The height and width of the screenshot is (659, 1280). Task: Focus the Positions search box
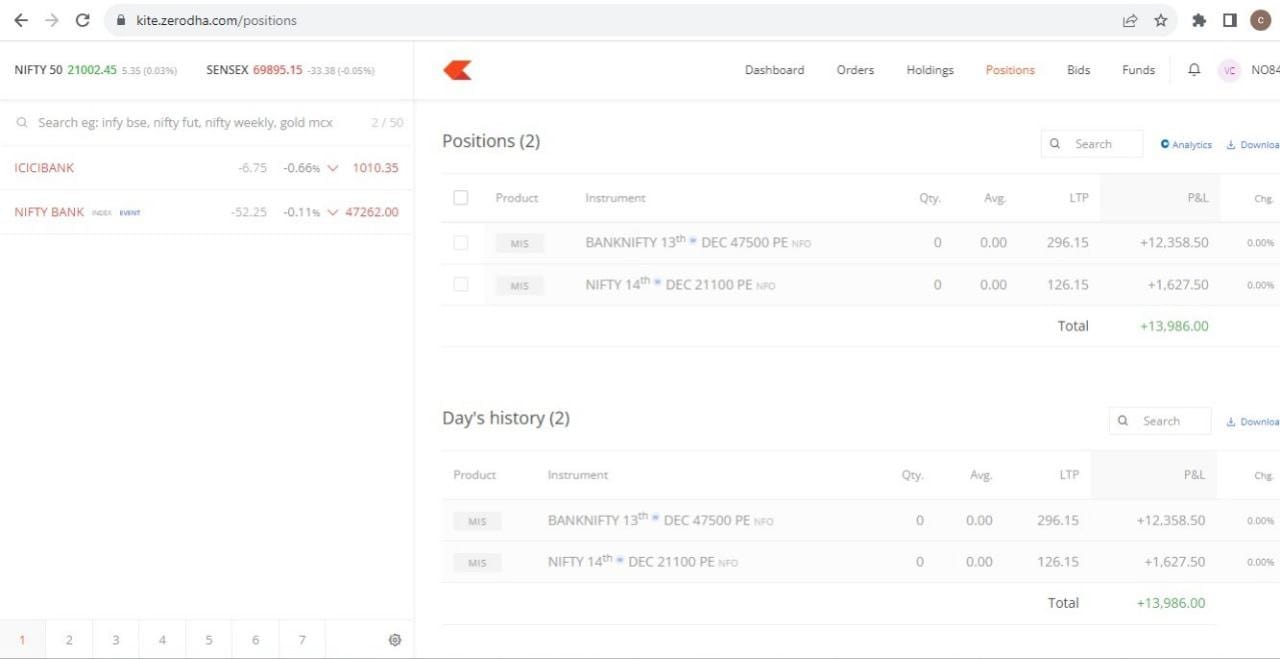pyautogui.click(x=1092, y=144)
